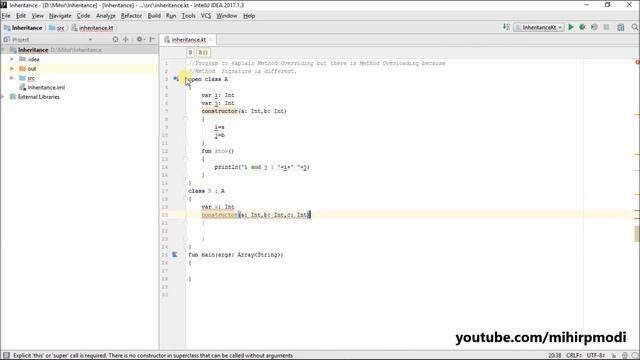Click the read-only lock icon in status bar
640x360 pixels.
[x=613, y=356]
